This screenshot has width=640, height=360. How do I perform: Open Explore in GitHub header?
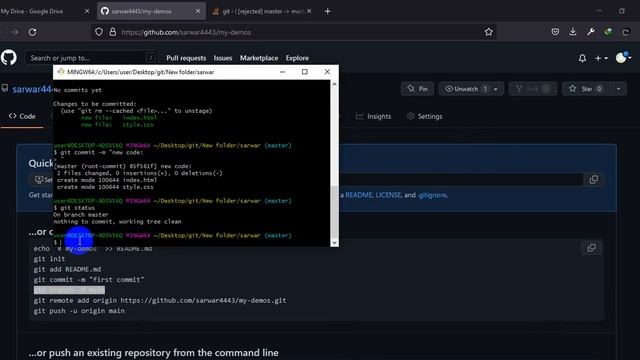tap(297, 58)
